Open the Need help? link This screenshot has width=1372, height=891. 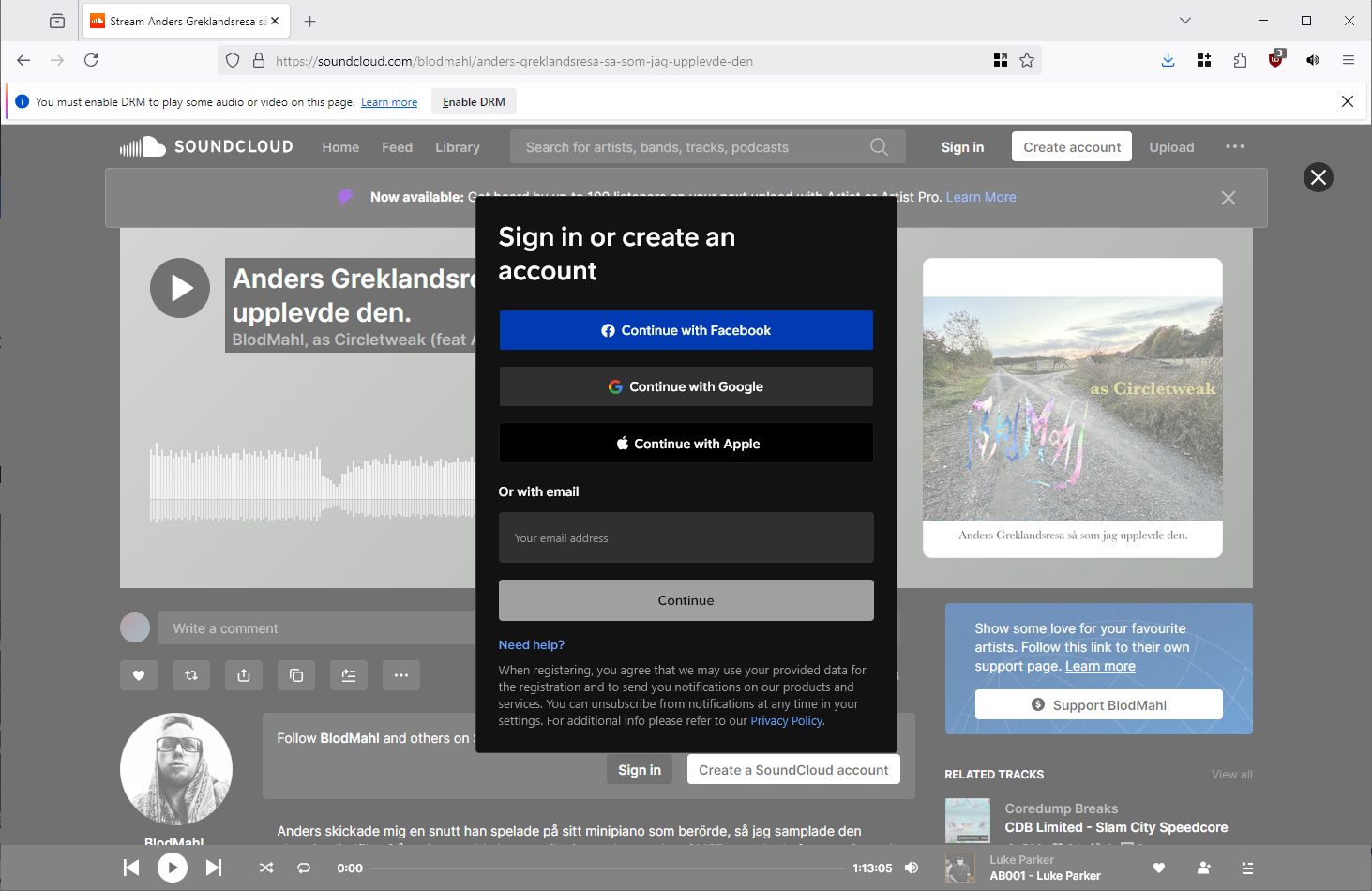click(x=532, y=644)
